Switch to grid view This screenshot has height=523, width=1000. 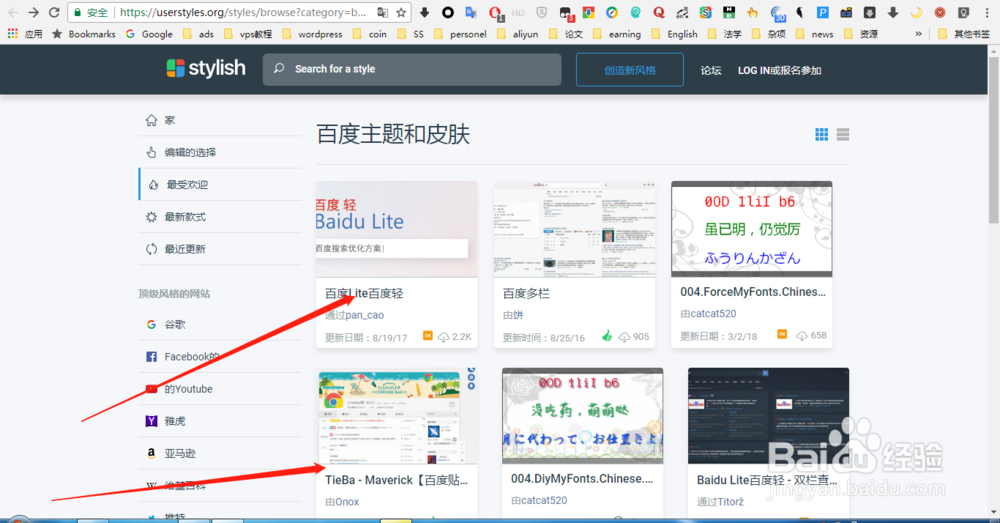(821, 135)
